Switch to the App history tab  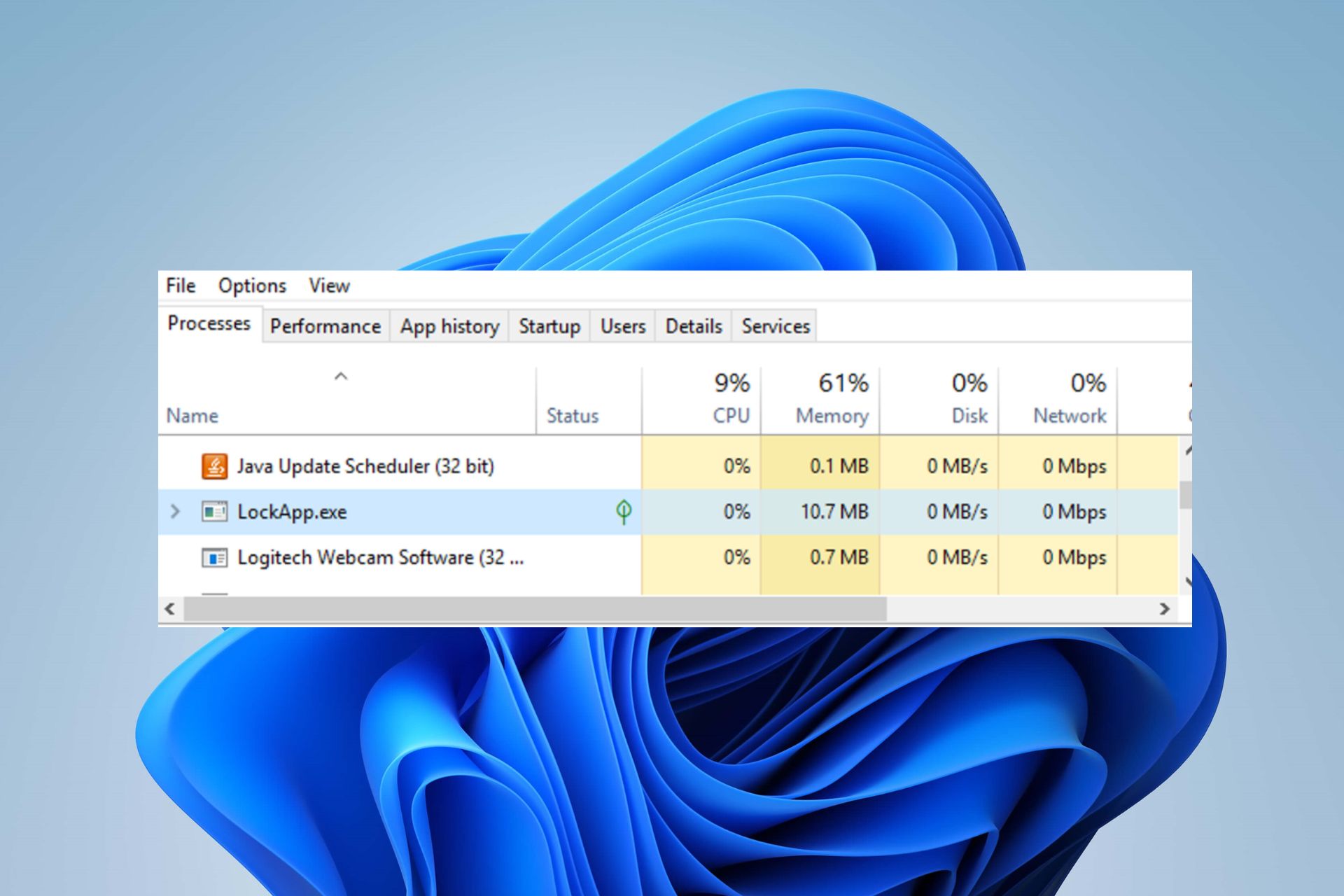[x=449, y=325]
